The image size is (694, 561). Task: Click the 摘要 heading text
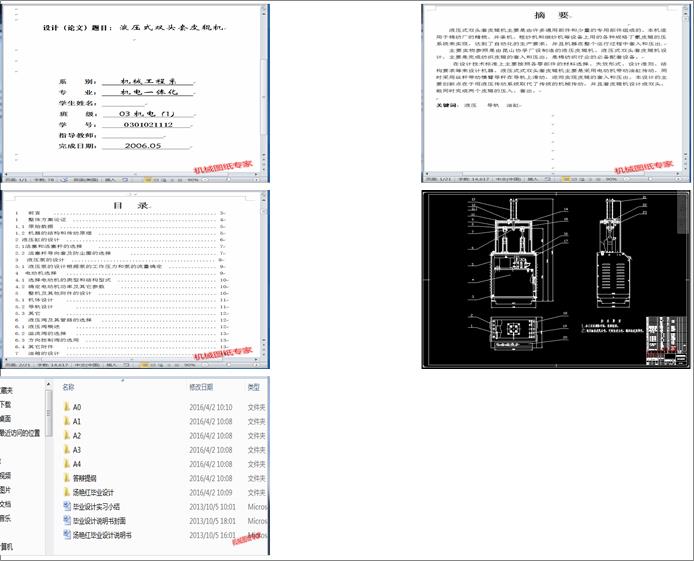551,15
